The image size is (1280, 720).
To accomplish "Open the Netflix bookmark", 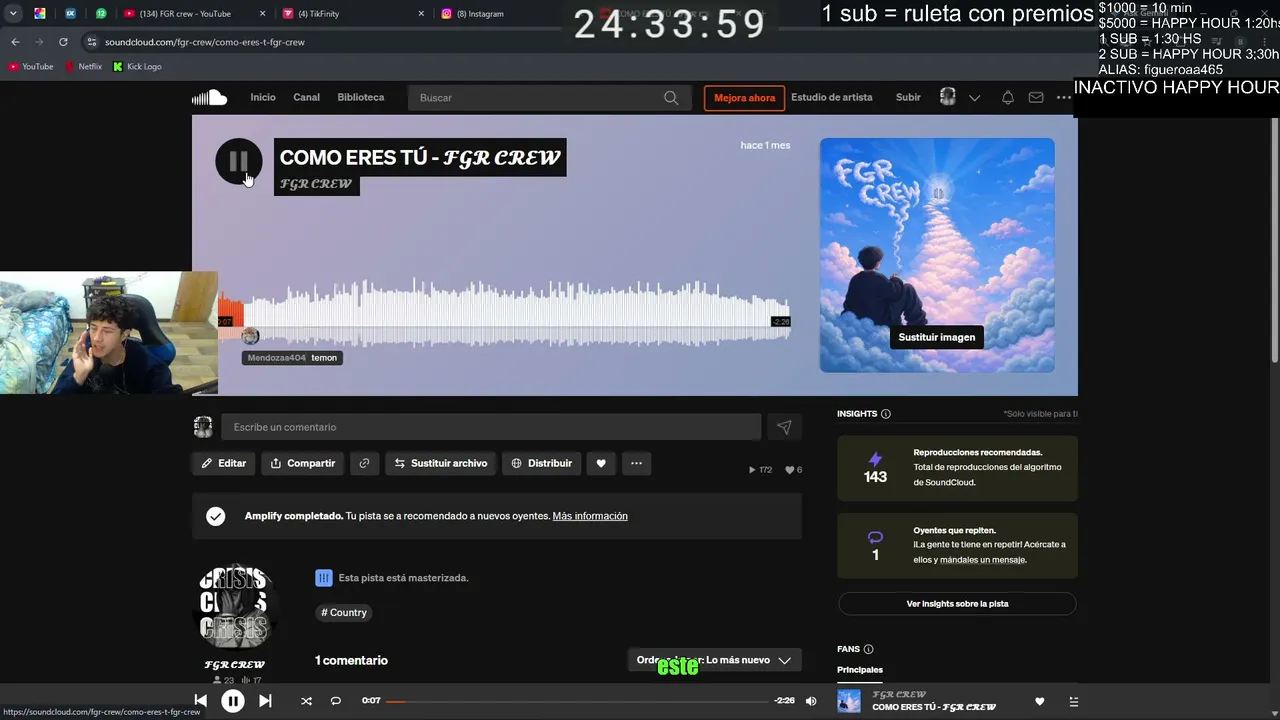I will [x=84, y=67].
